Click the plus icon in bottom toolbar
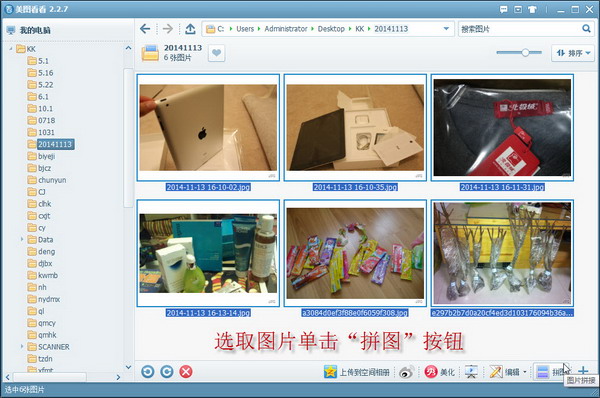This screenshot has width=600, height=398. [583, 371]
